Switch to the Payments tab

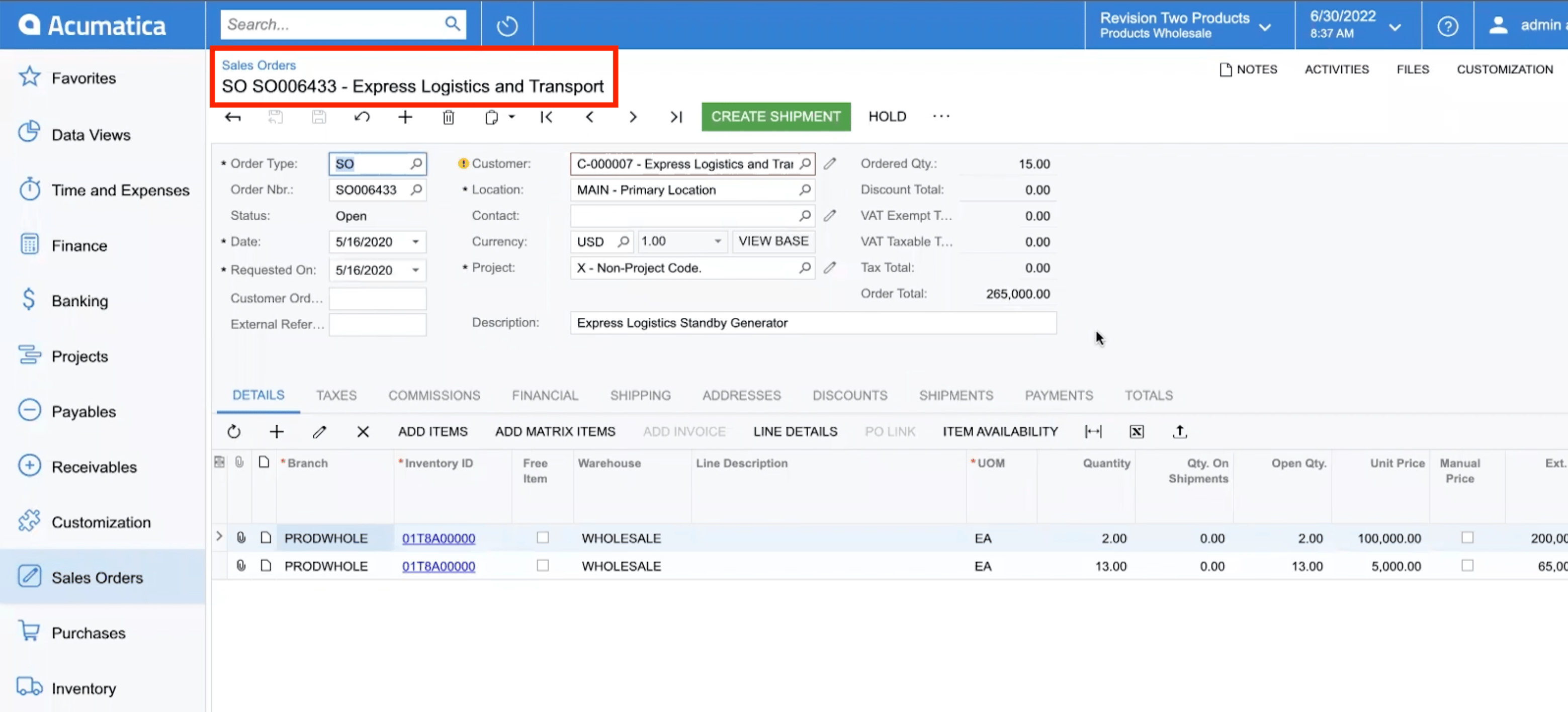[1059, 396]
